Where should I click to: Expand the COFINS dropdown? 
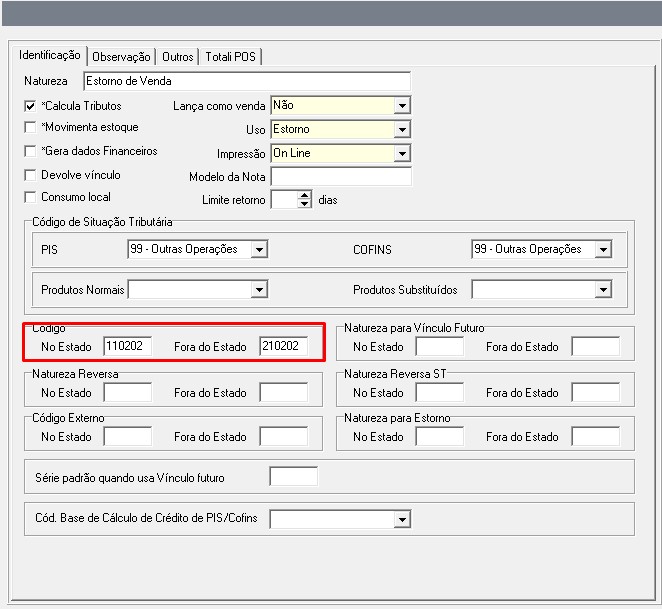(603, 249)
